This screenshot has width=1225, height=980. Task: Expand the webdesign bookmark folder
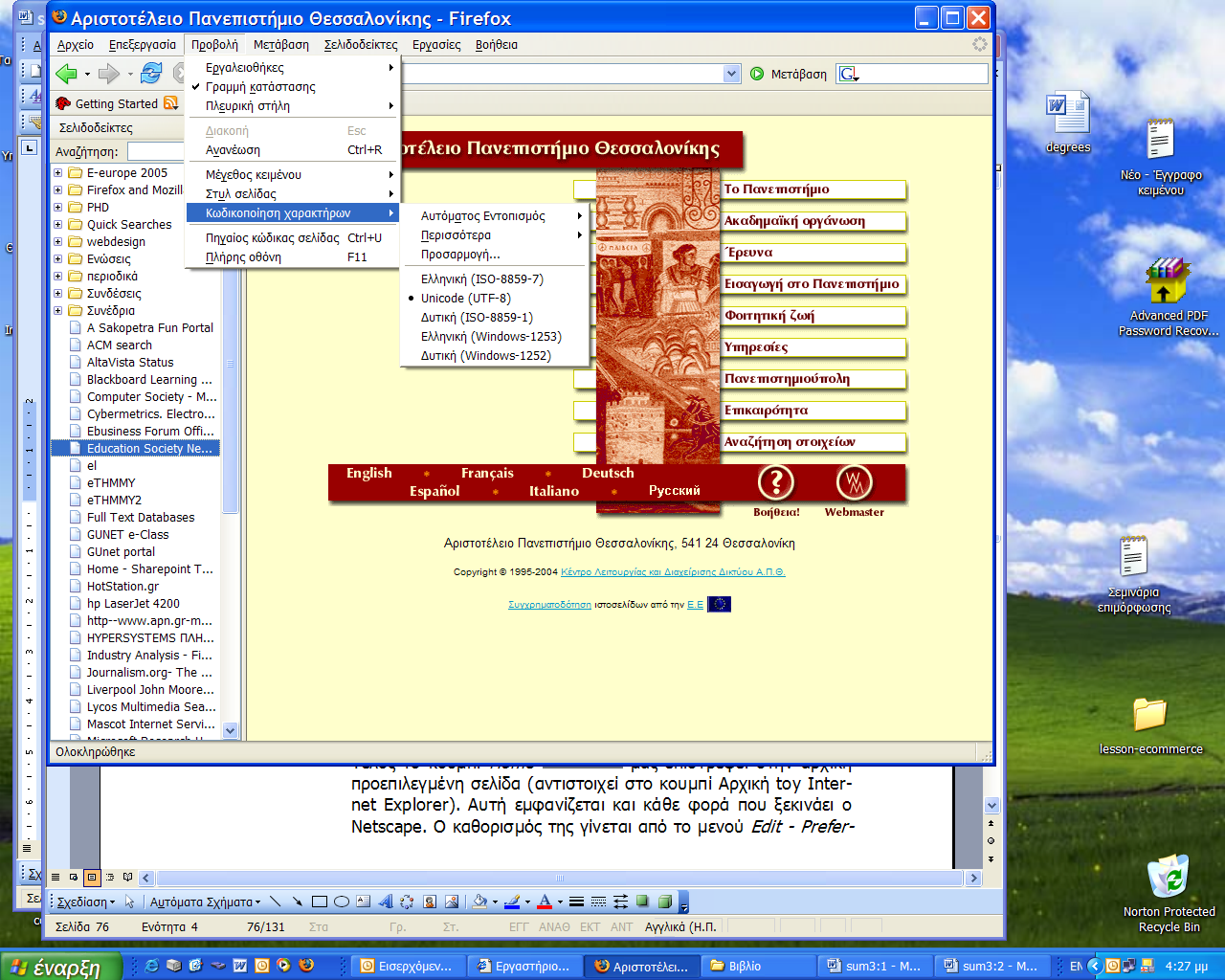point(58,242)
